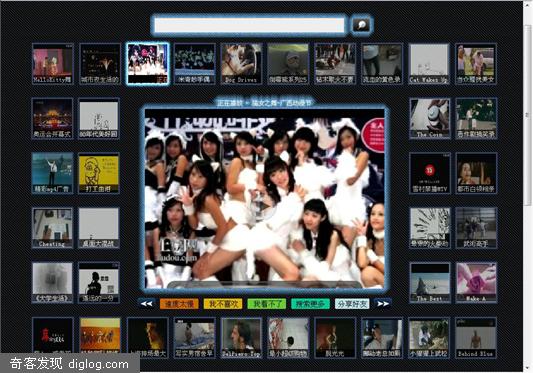Open the 倒霉熊系列25 video thumbnail
The height and width of the screenshot is (373, 533).
pos(288,64)
